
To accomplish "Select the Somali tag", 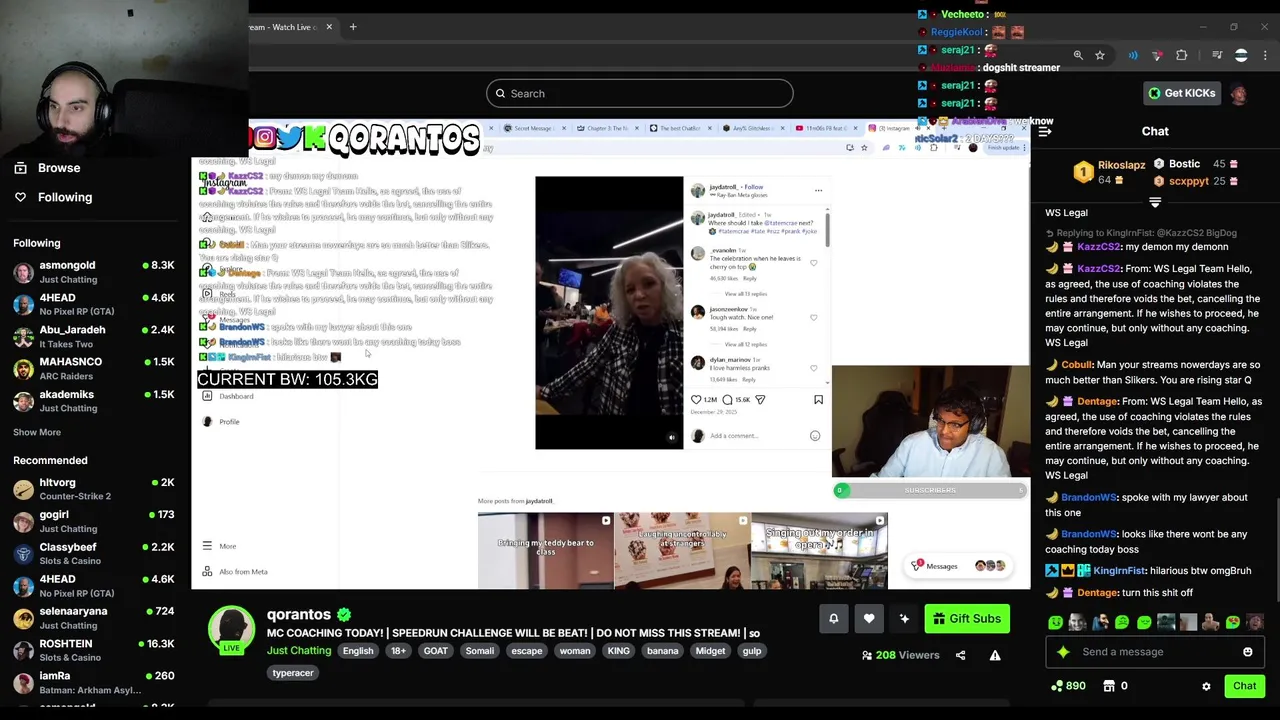I will [x=480, y=651].
